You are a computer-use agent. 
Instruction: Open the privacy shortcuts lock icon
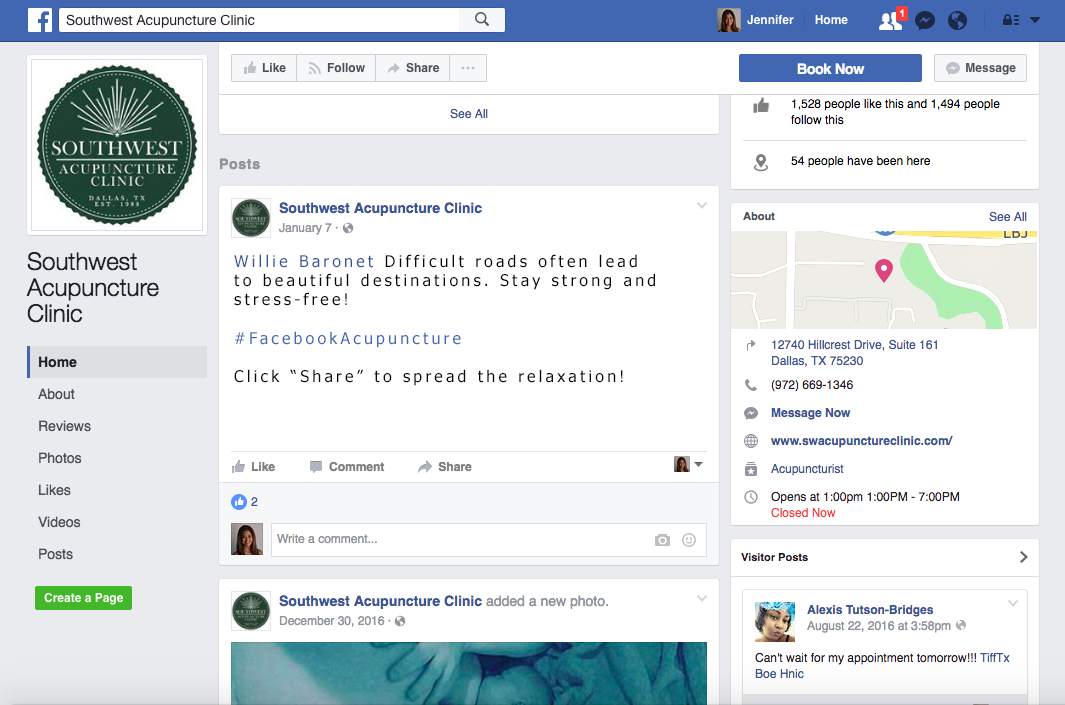1011,20
